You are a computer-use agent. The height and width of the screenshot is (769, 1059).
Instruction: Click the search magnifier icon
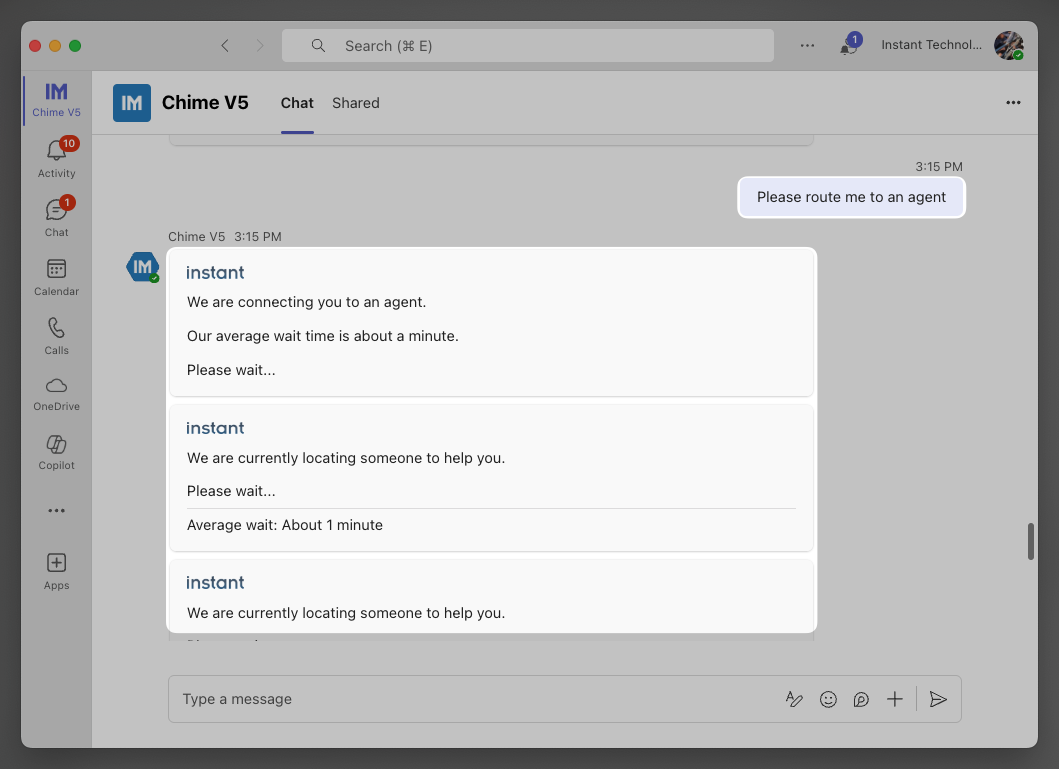pyautogui.click(x=317, y=45)
